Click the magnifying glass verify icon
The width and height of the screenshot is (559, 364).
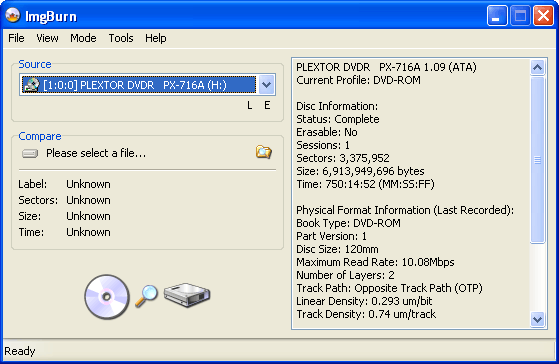click(x=146, y=296)
